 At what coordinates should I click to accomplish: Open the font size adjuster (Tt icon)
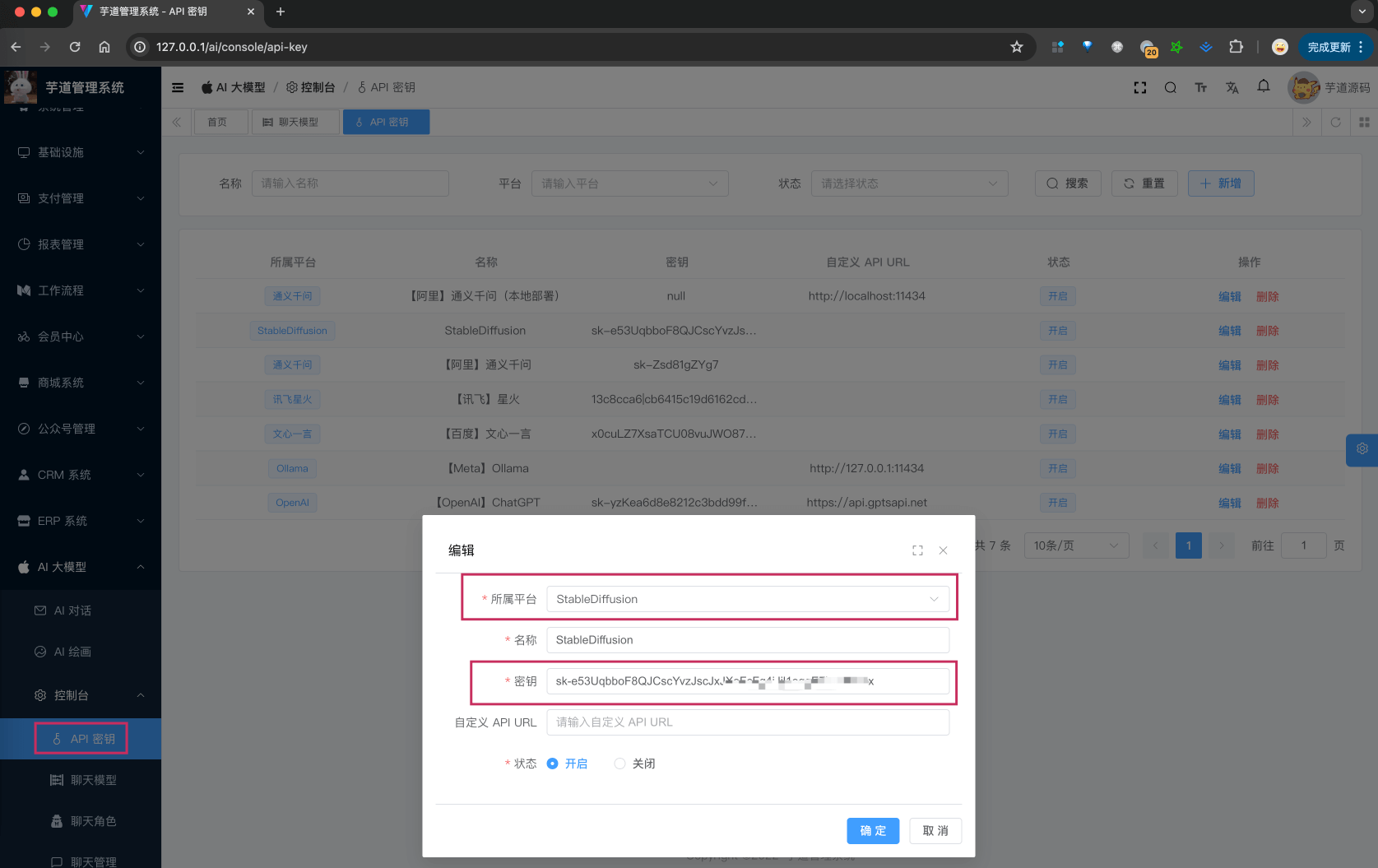[1201, 87]
